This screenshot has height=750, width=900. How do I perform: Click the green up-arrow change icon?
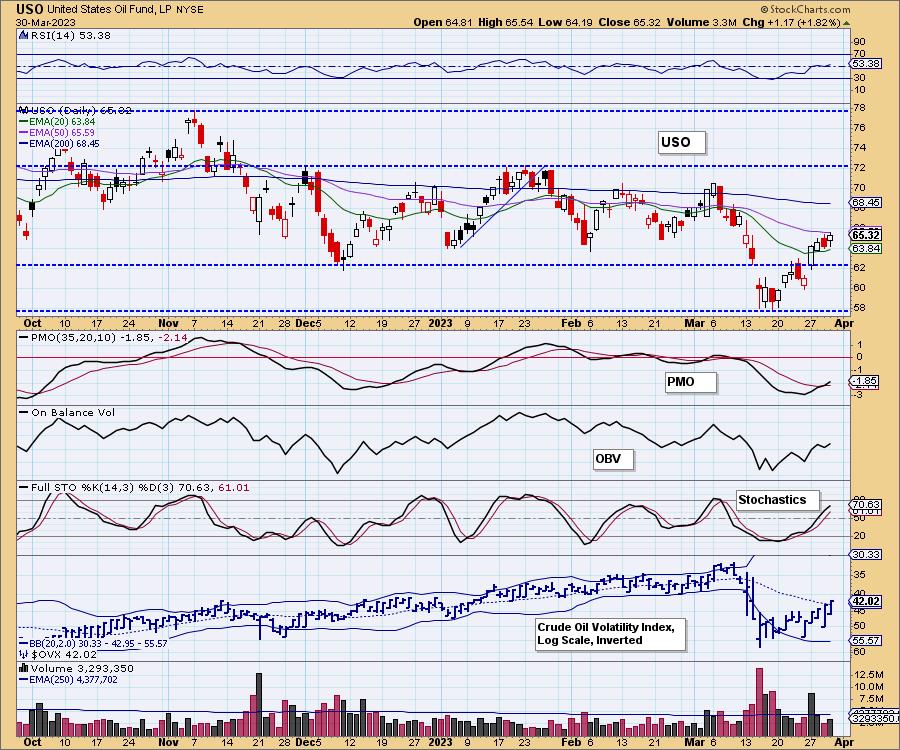(846, 23)
